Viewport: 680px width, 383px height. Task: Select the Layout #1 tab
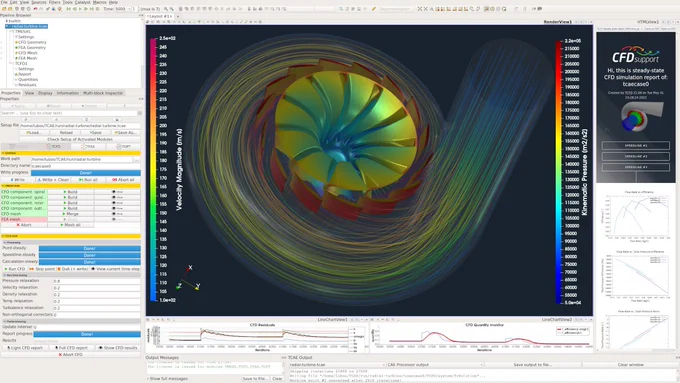(x=159, y=16)
